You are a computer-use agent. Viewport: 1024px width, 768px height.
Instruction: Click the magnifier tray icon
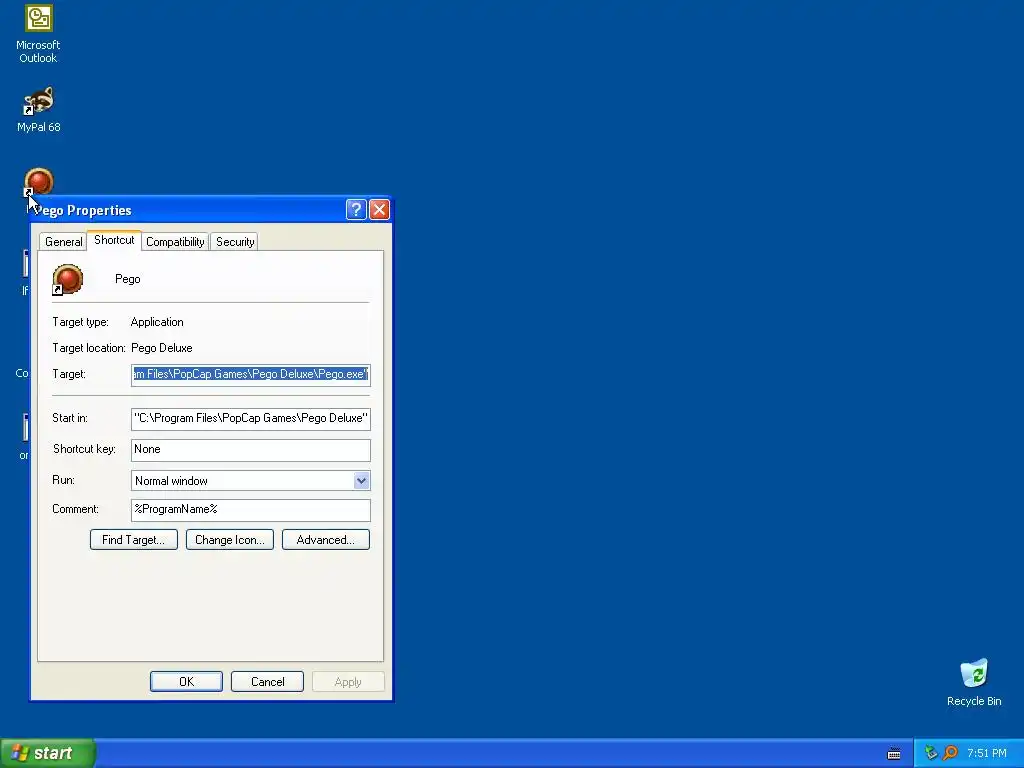point(950,753)
